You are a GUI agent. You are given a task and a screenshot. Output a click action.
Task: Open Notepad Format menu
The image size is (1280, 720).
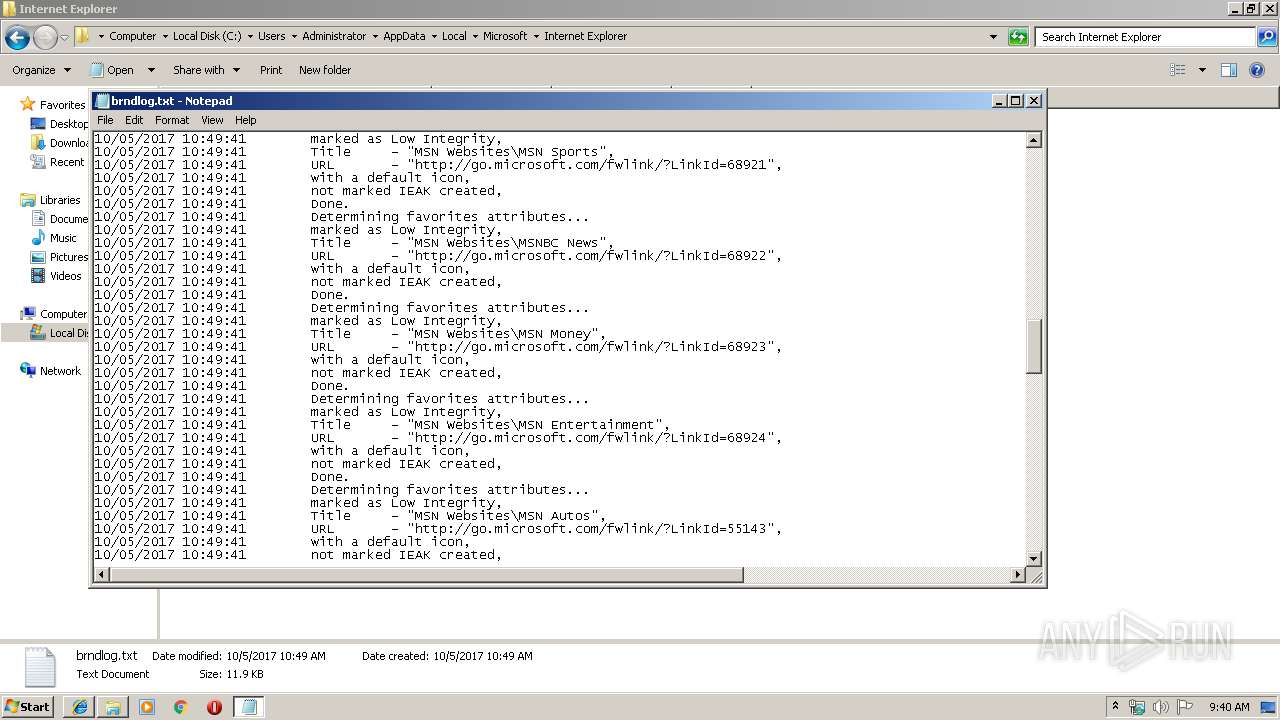[172, 120]
